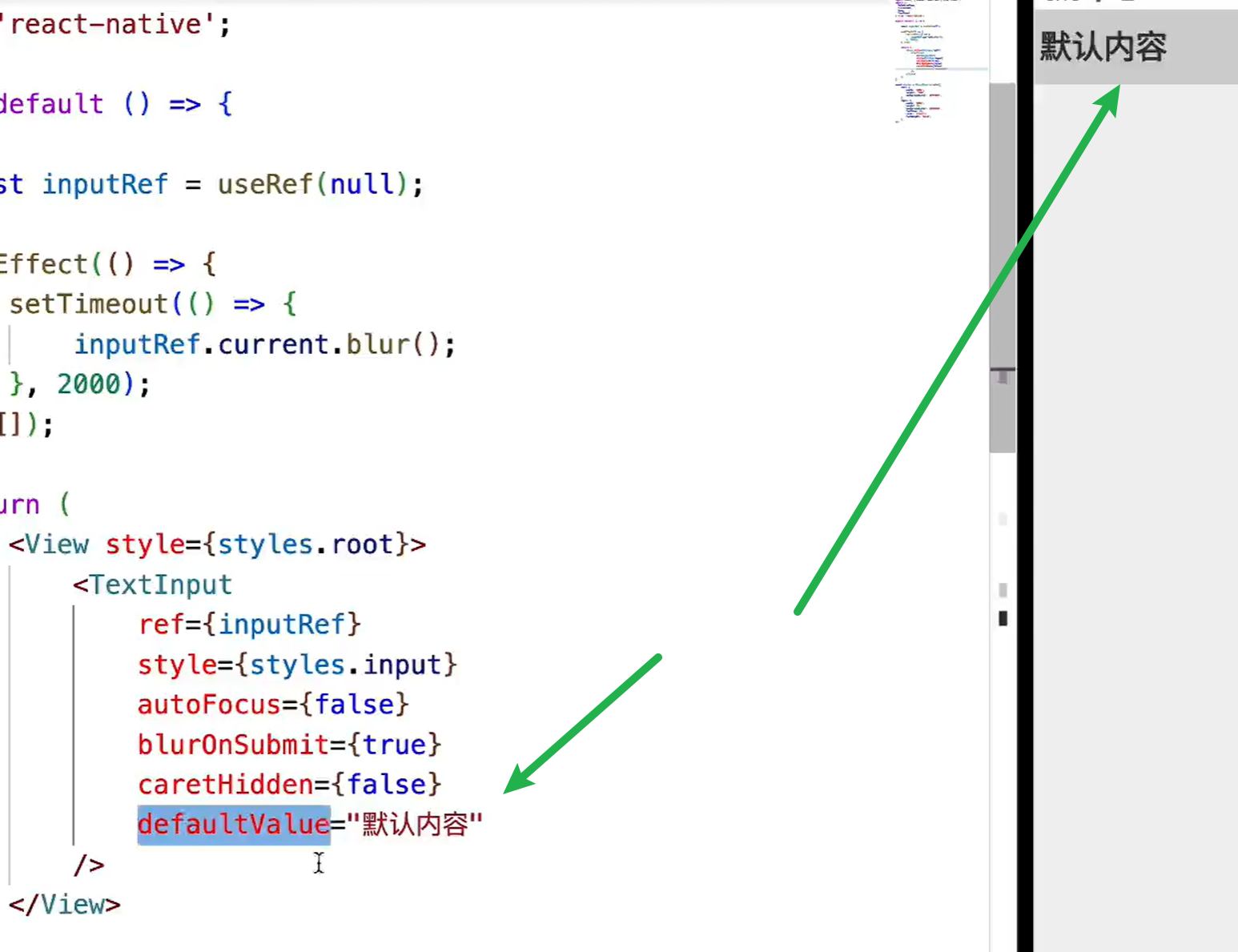The width and height of the screenshot is (1238, 952).
Task: Click the caretHidden attribute name
Action: click(x=225, y=784)
